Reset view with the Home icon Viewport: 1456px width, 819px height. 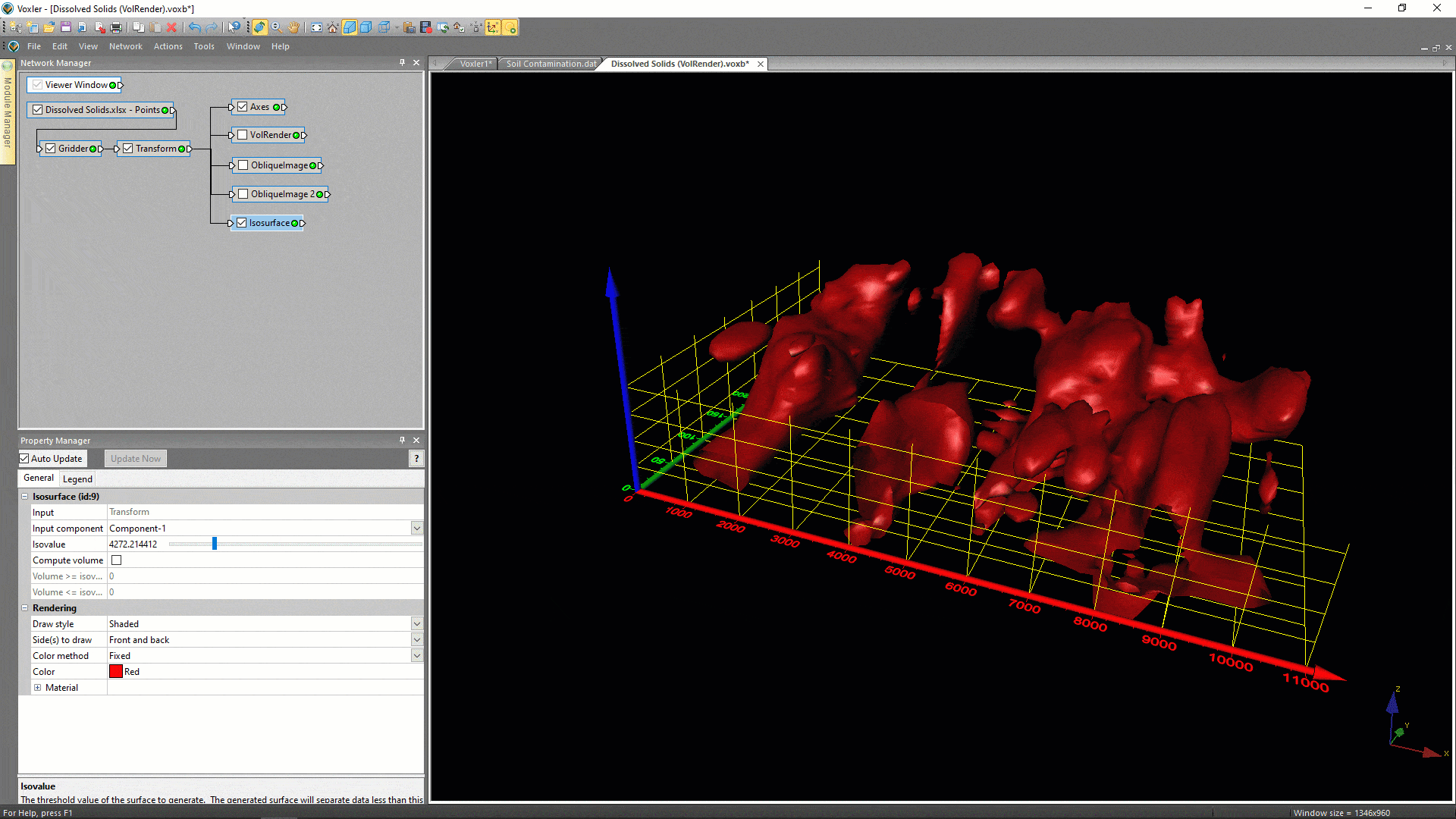(x=333, y=27)
